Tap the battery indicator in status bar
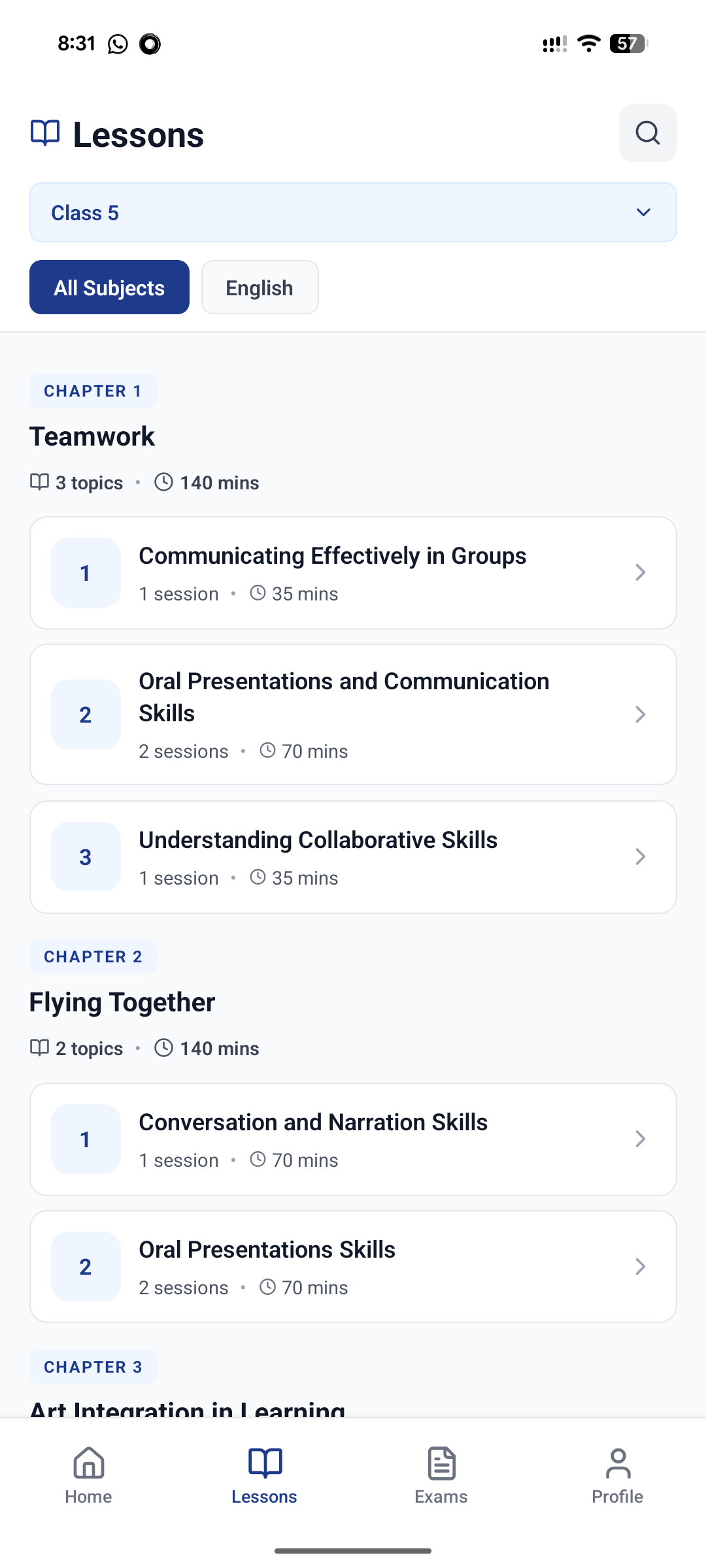Screen dimensions: 706x1568 click(628, 44)
